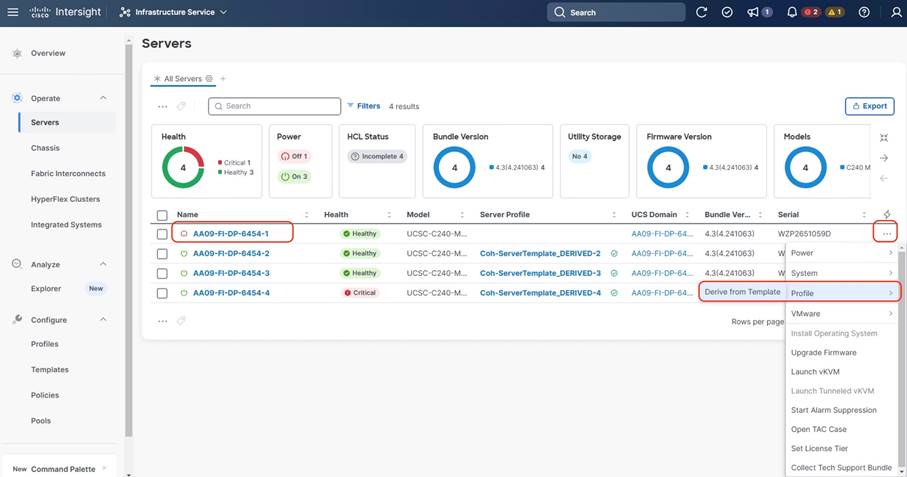
Task: Click the refresh icon in top bar
Action: pyautogui.click(x=701, y=12)
